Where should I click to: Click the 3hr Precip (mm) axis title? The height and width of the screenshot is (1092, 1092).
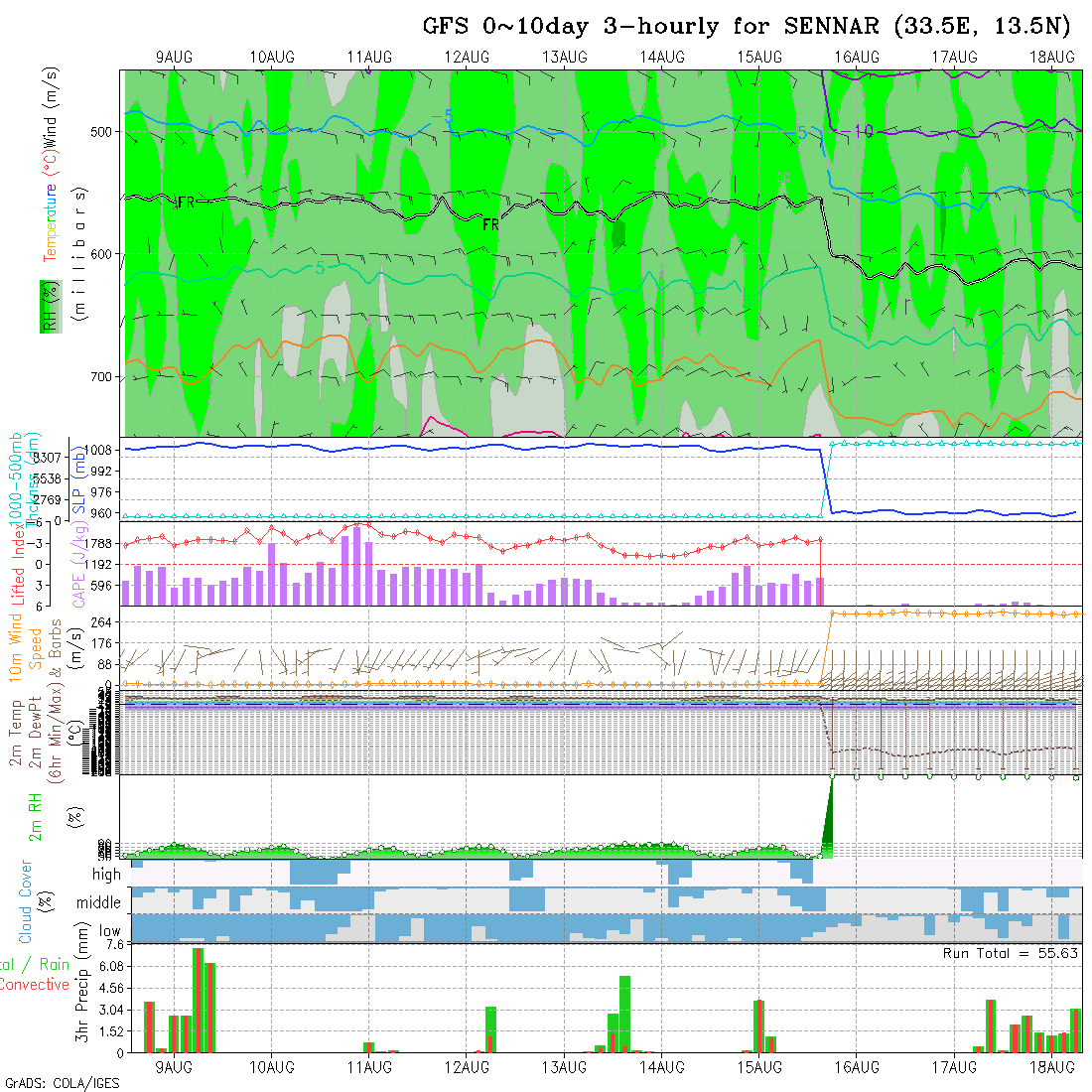pyautogui.click(x=82, y=982)
